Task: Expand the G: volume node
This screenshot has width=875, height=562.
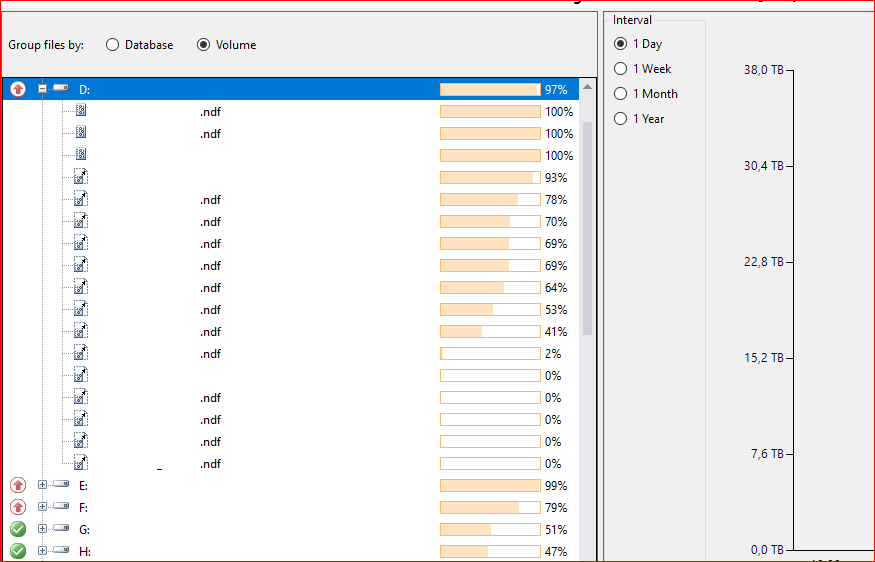Action: coord(43,529)
